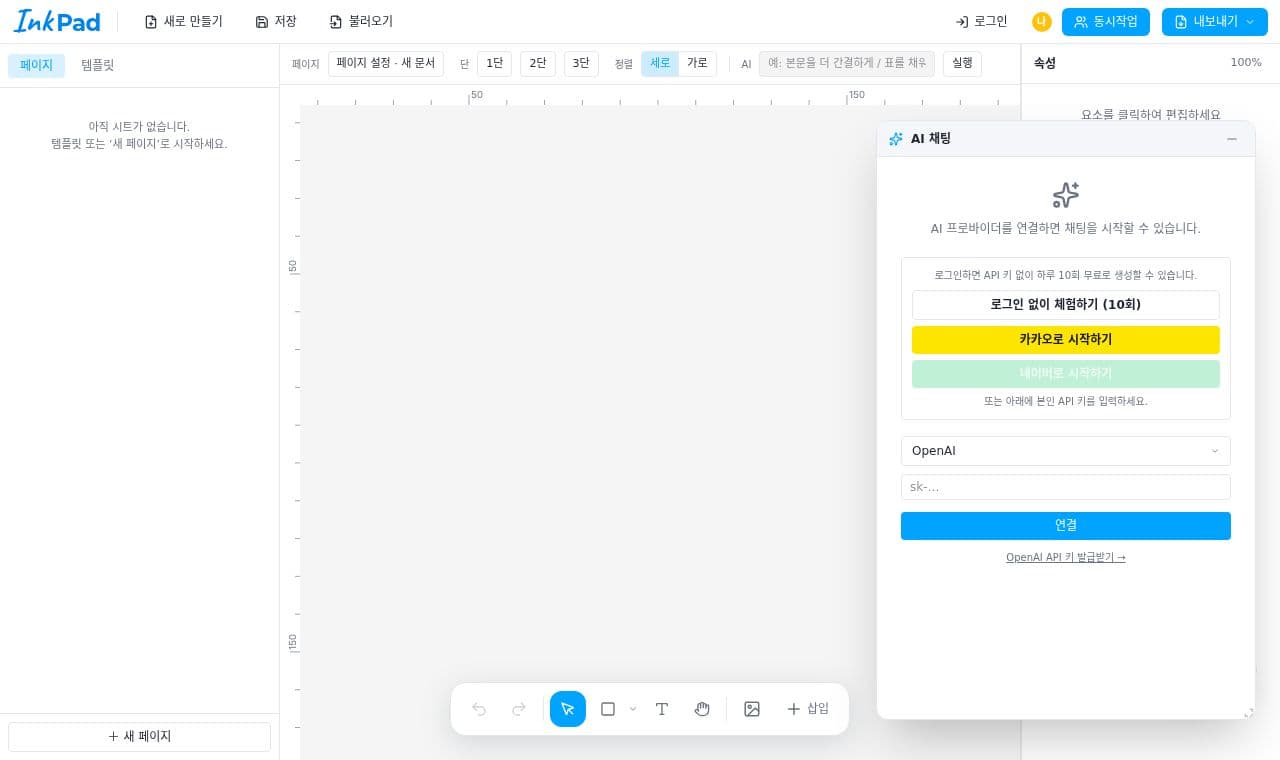1280x760 pixels.
Task: Open a file with 불러오기
Action: 361,21
